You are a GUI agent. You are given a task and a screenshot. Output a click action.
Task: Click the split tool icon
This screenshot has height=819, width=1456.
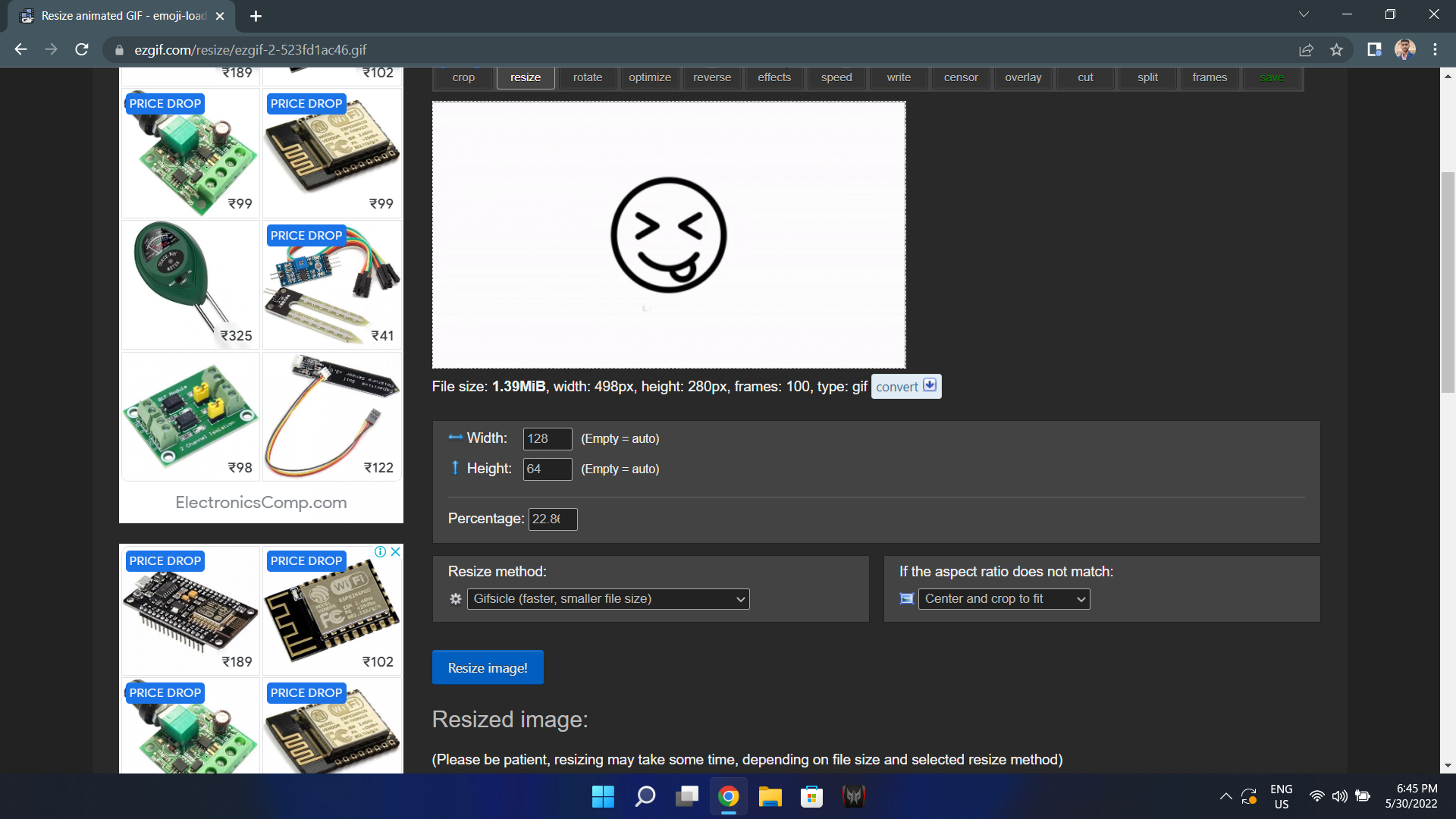click(1148, 77)
